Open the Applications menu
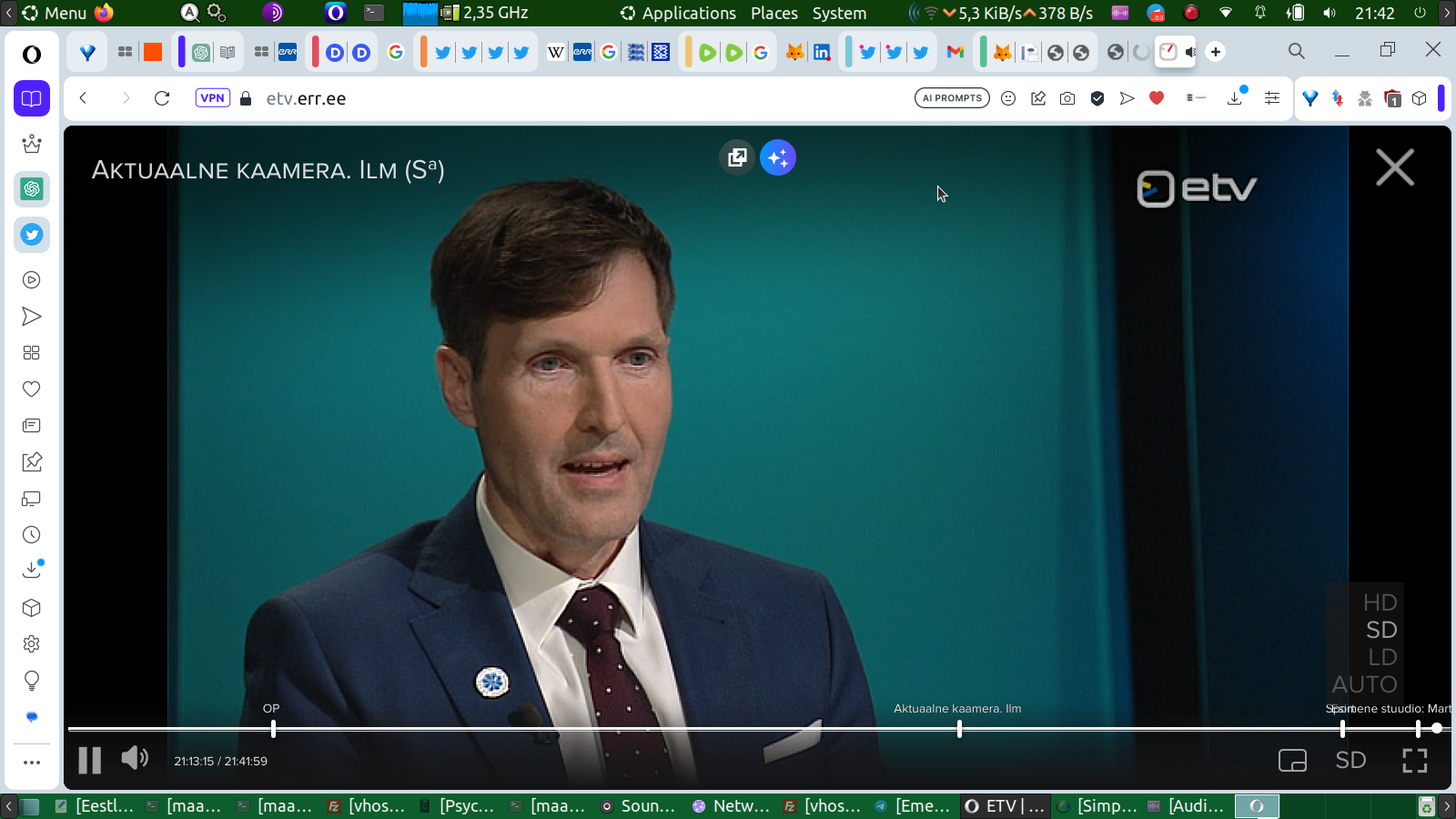 coord(688,13)
